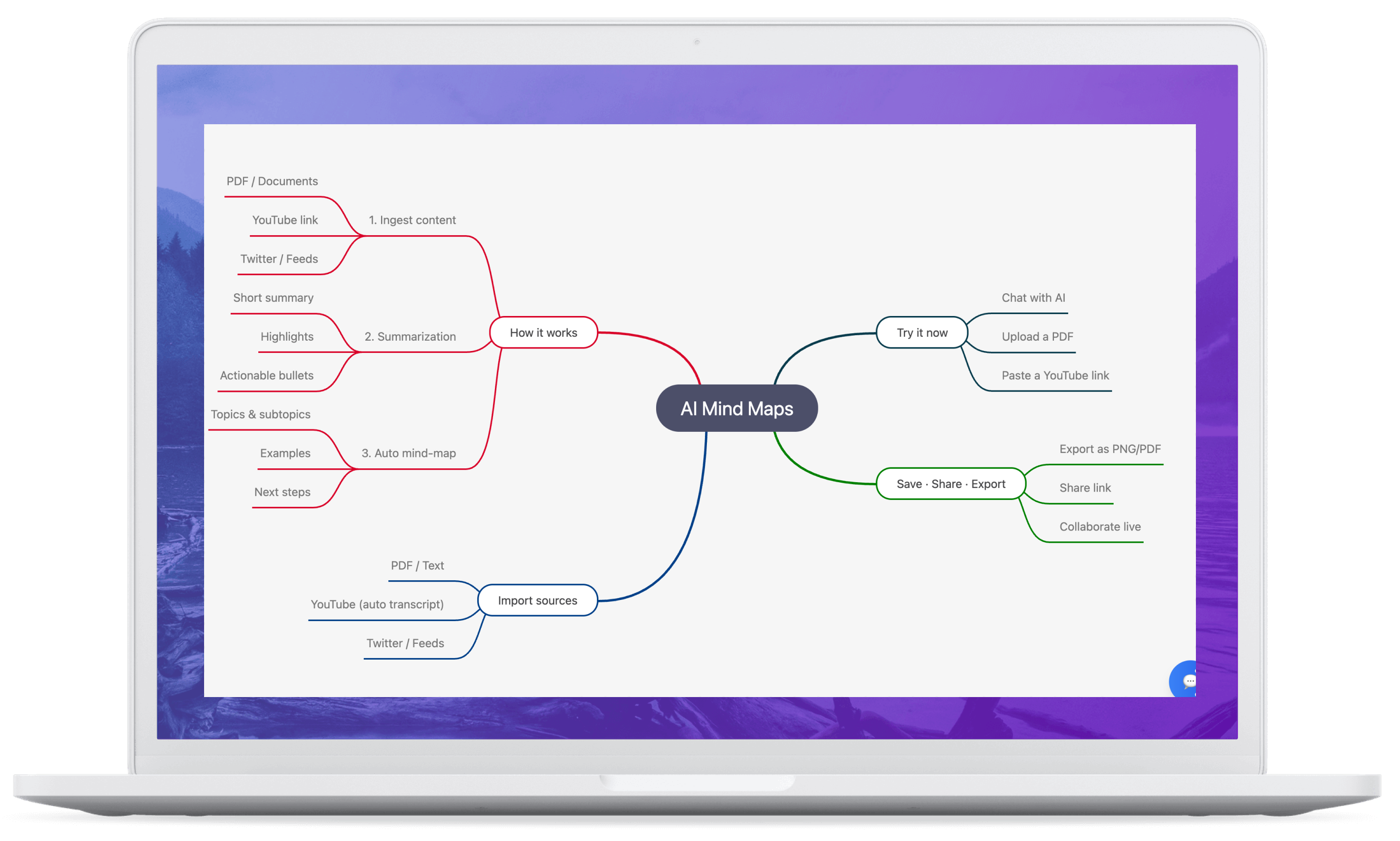The image size is (1400, 841).
Task: Select Paste a YouTube link node
Action: click(1055, 375)
